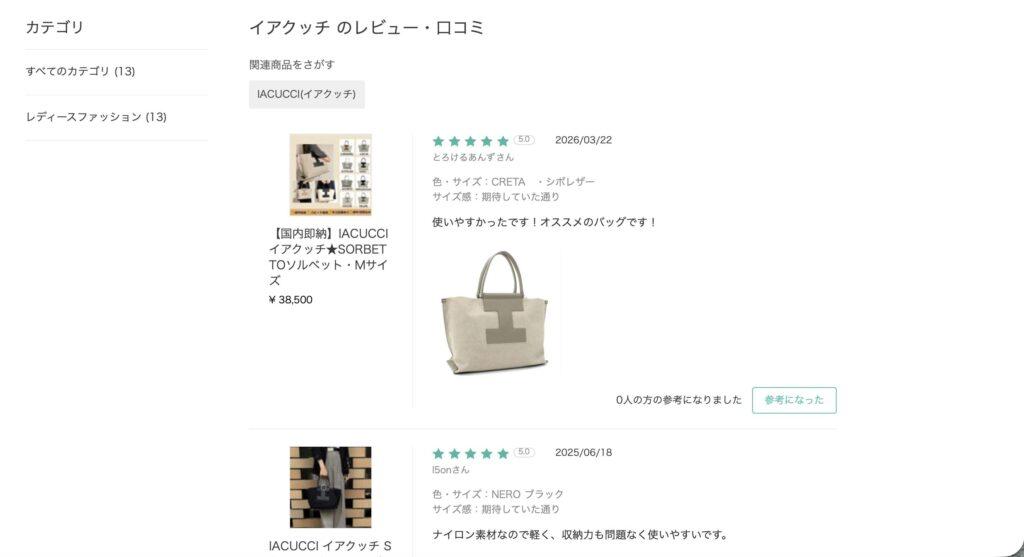Click the ¥ 38,500 price text
1024x557 pixels.
point(291,300)
